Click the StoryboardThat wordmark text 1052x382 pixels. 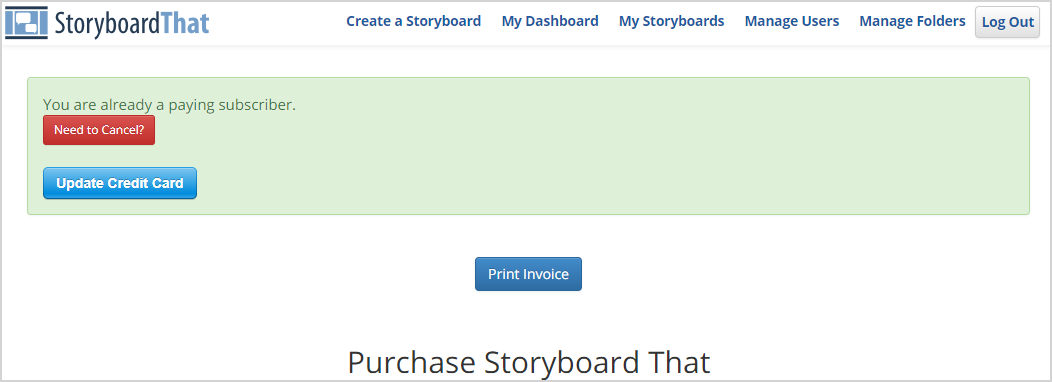132,22
